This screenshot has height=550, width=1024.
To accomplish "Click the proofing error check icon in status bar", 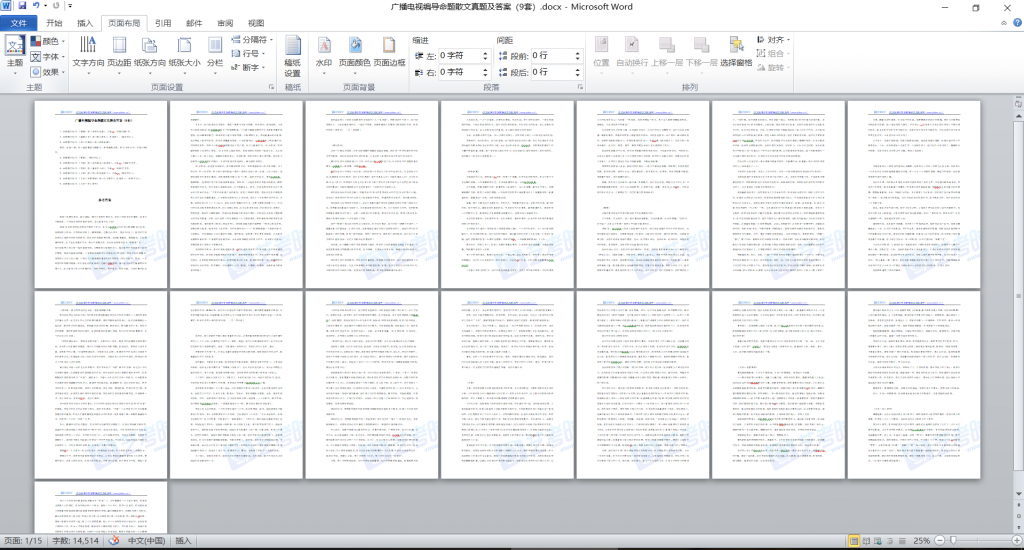I will click(x=115, y=540).
